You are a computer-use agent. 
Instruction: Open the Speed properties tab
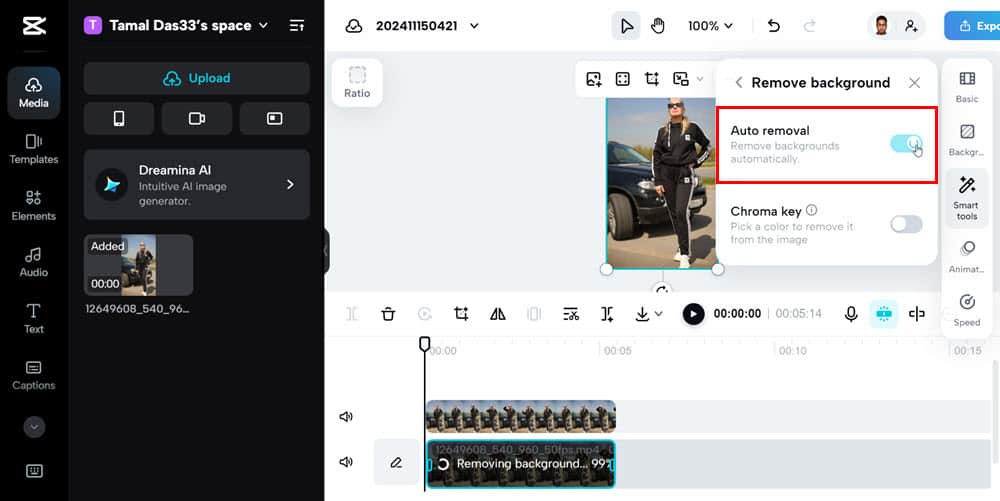(x=967, y=310)
